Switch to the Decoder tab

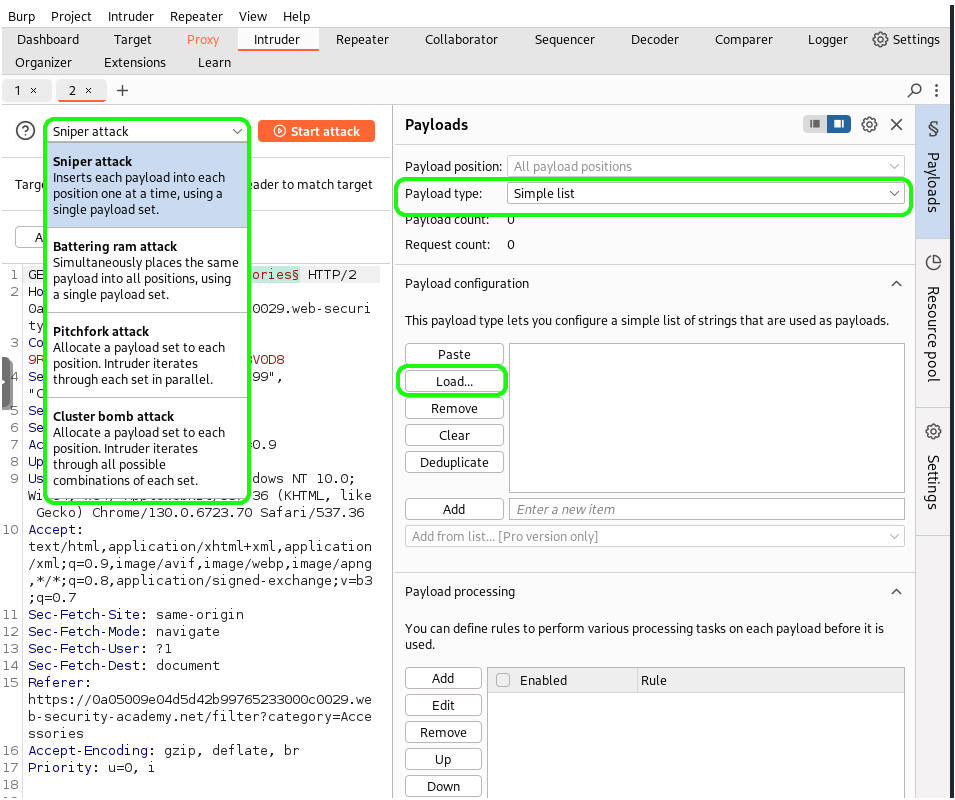tap(655, 40)
